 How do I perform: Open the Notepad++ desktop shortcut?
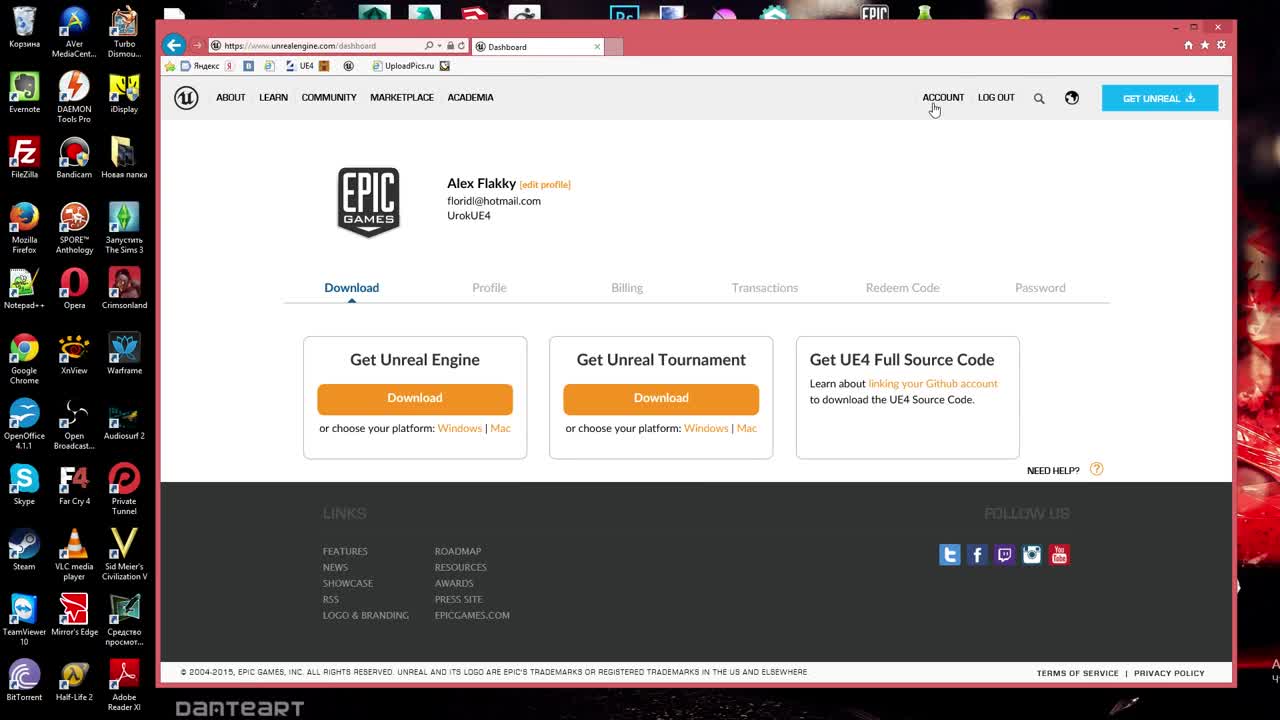(x=24, y=289)
